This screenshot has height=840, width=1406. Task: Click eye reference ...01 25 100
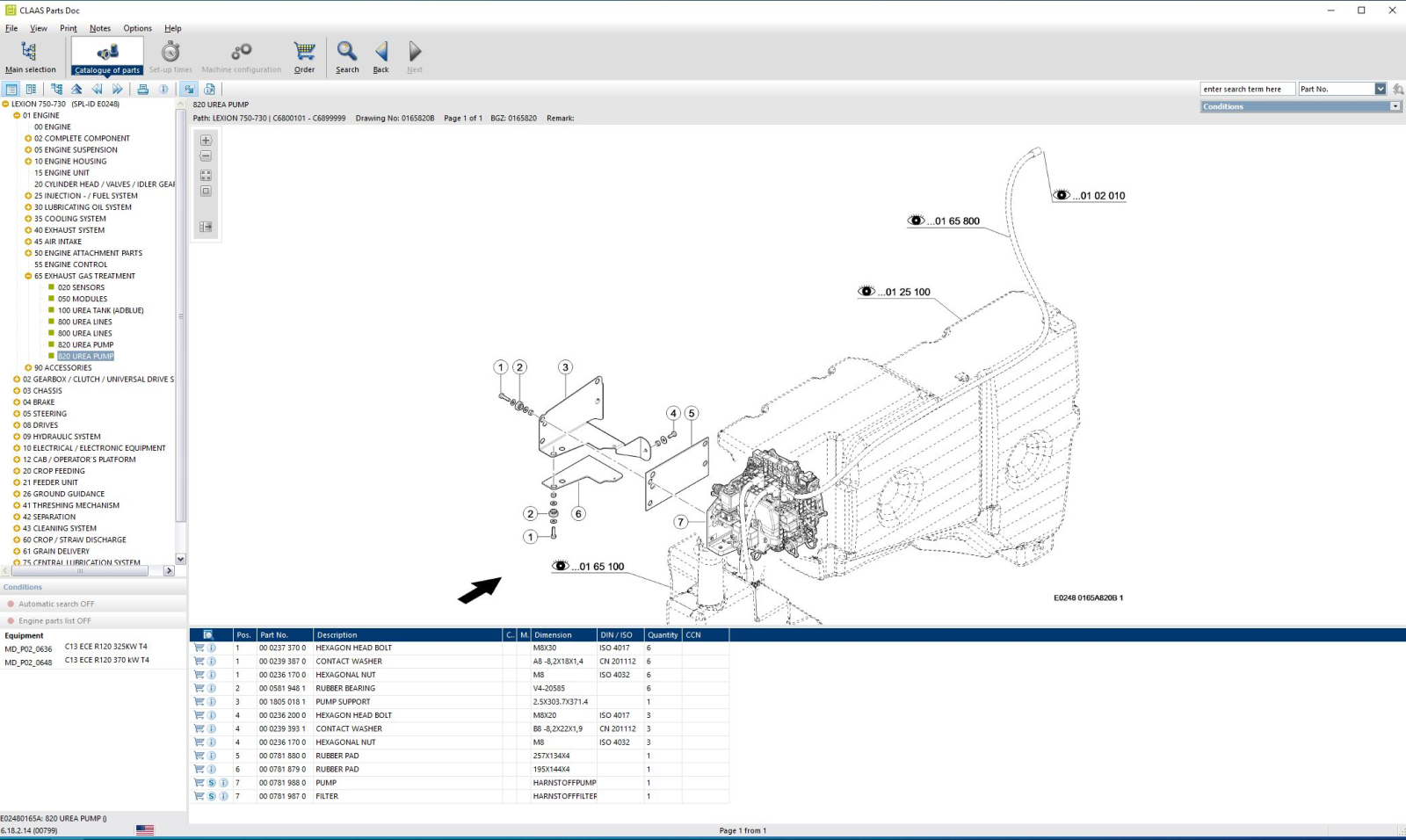[895, 293]
